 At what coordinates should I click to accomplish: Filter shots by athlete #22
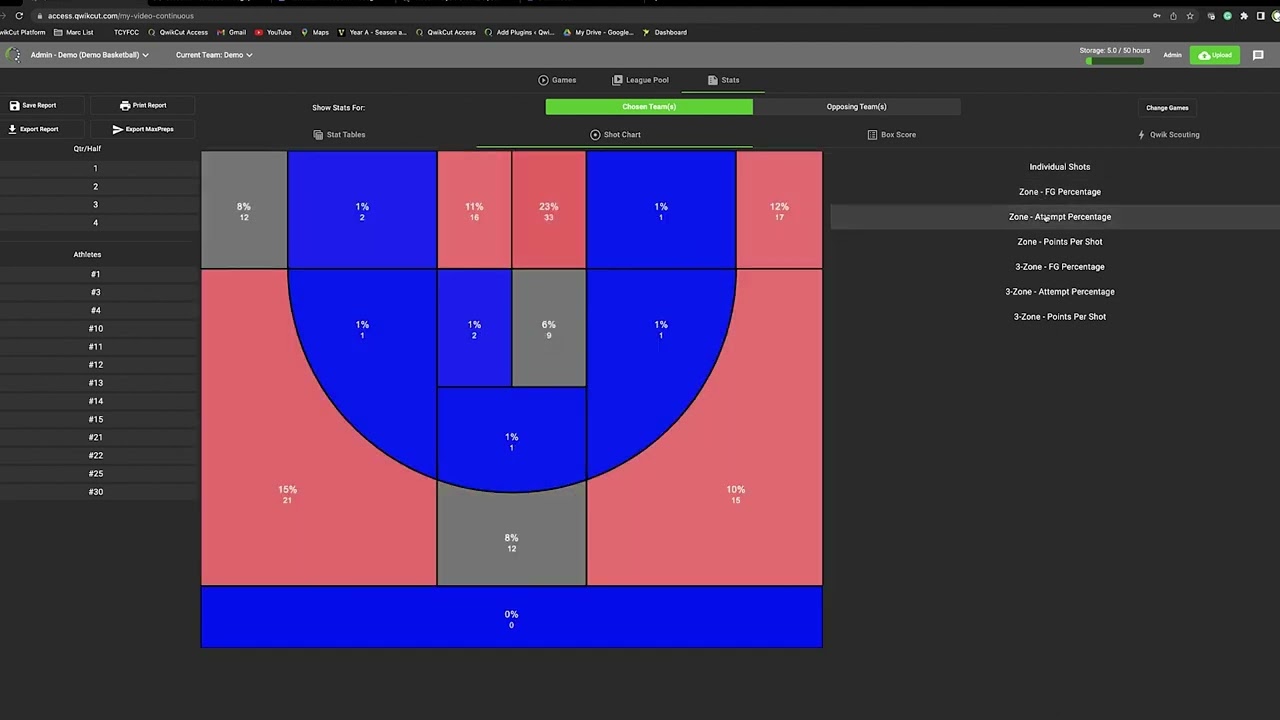coord(96,456)
